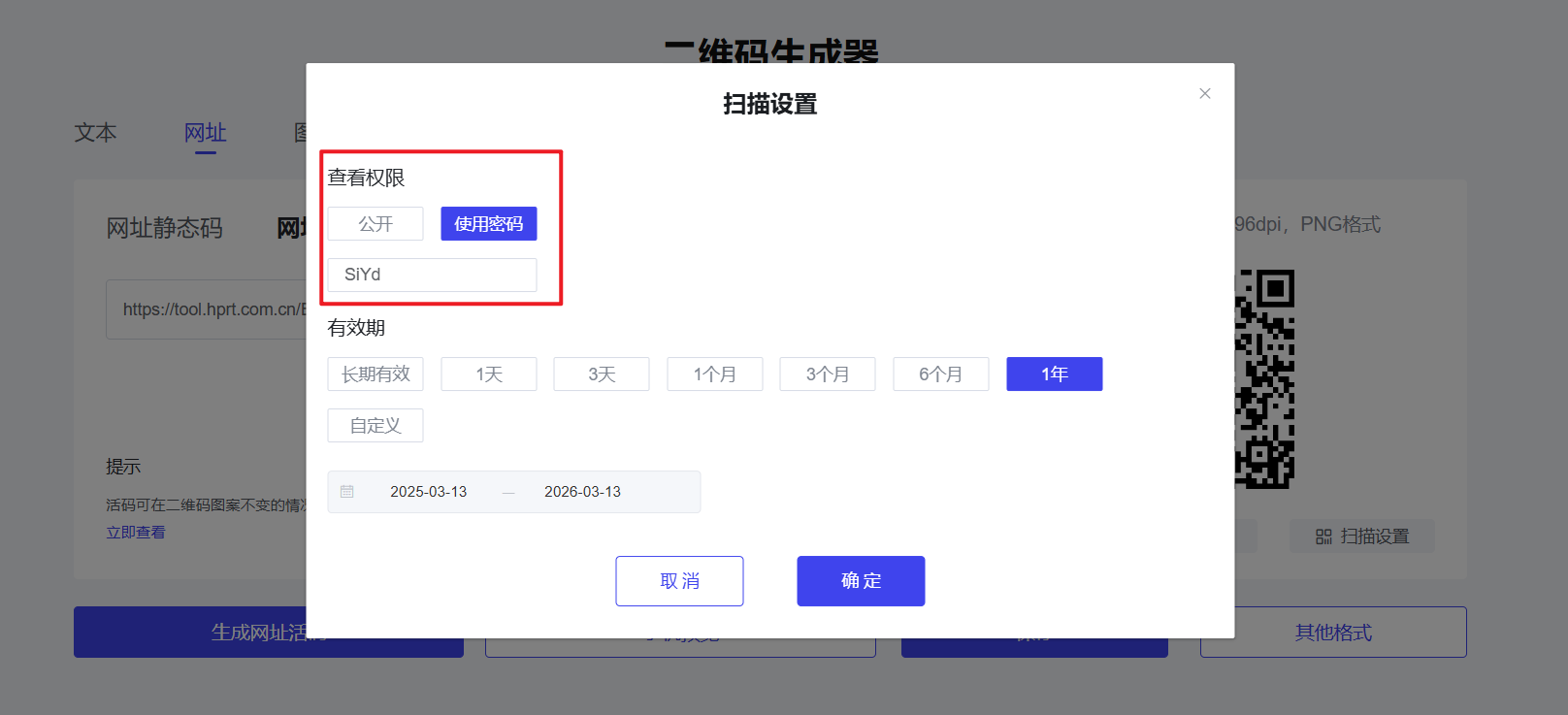Click the generated QR code image
Screen dimensions: 1568x715
(1264, 378)
